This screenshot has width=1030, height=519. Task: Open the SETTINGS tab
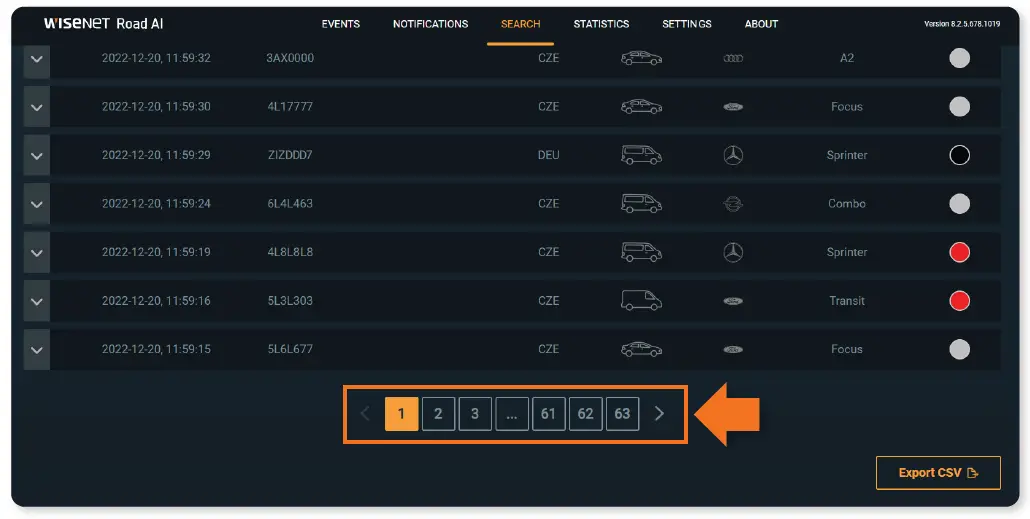[686, 24]
